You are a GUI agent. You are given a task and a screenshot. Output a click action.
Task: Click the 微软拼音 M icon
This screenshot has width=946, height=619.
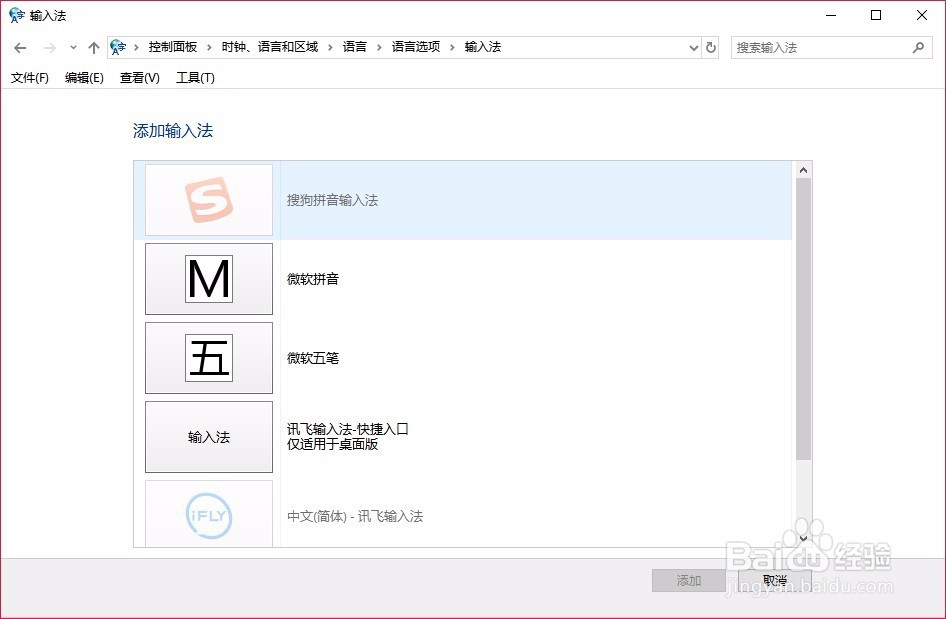coord(208,279)
